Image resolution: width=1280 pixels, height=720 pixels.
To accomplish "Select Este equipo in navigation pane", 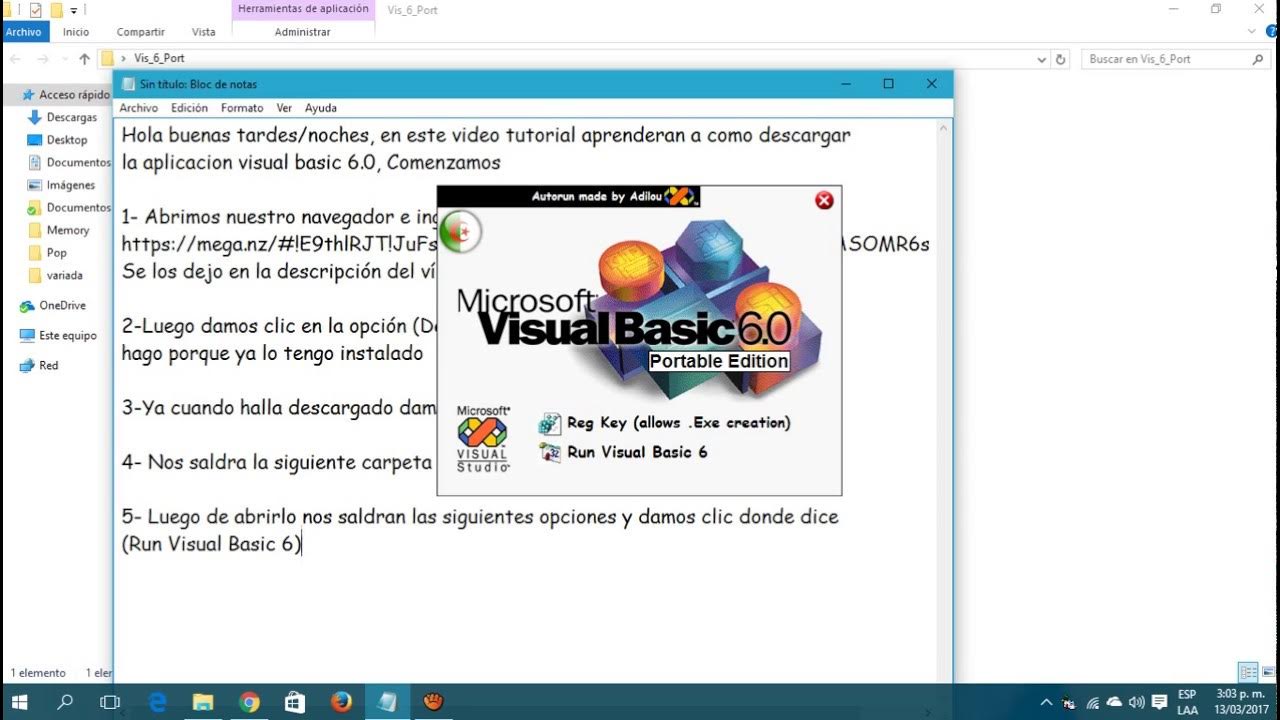I will [68, 336].
